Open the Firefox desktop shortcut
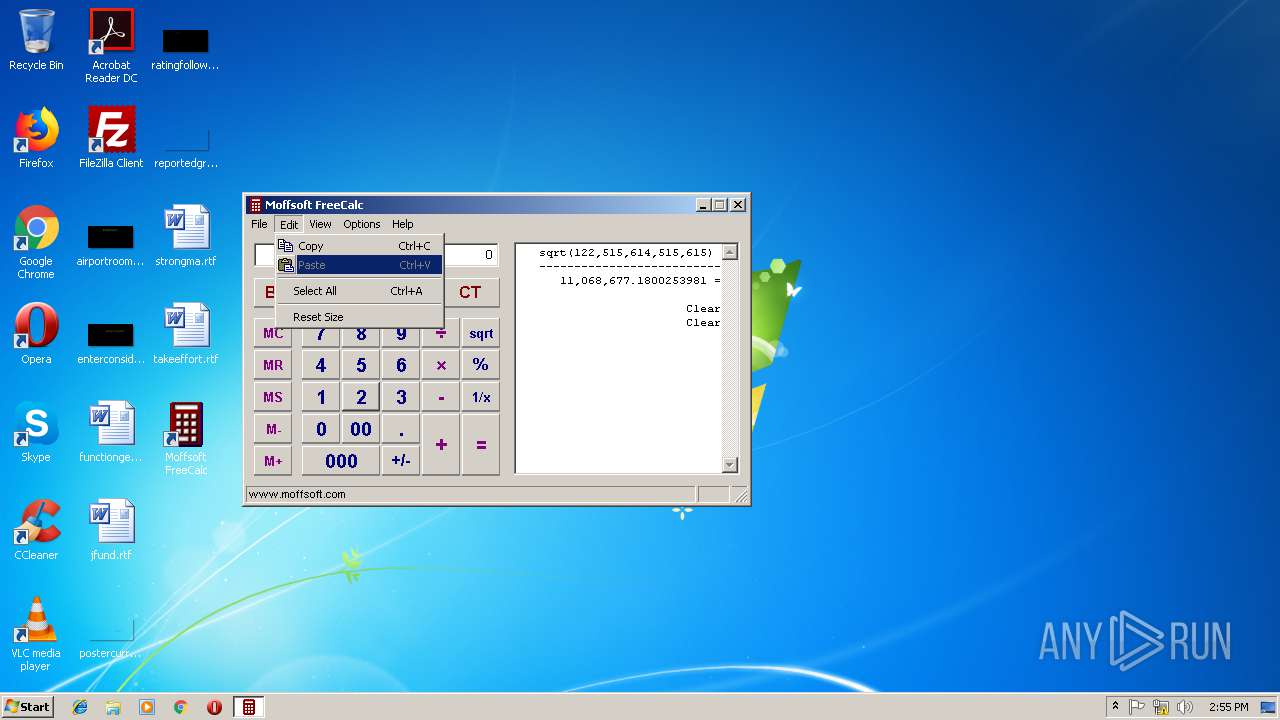The width and height of the screenshot is (1280, 720). click(36, 138)
